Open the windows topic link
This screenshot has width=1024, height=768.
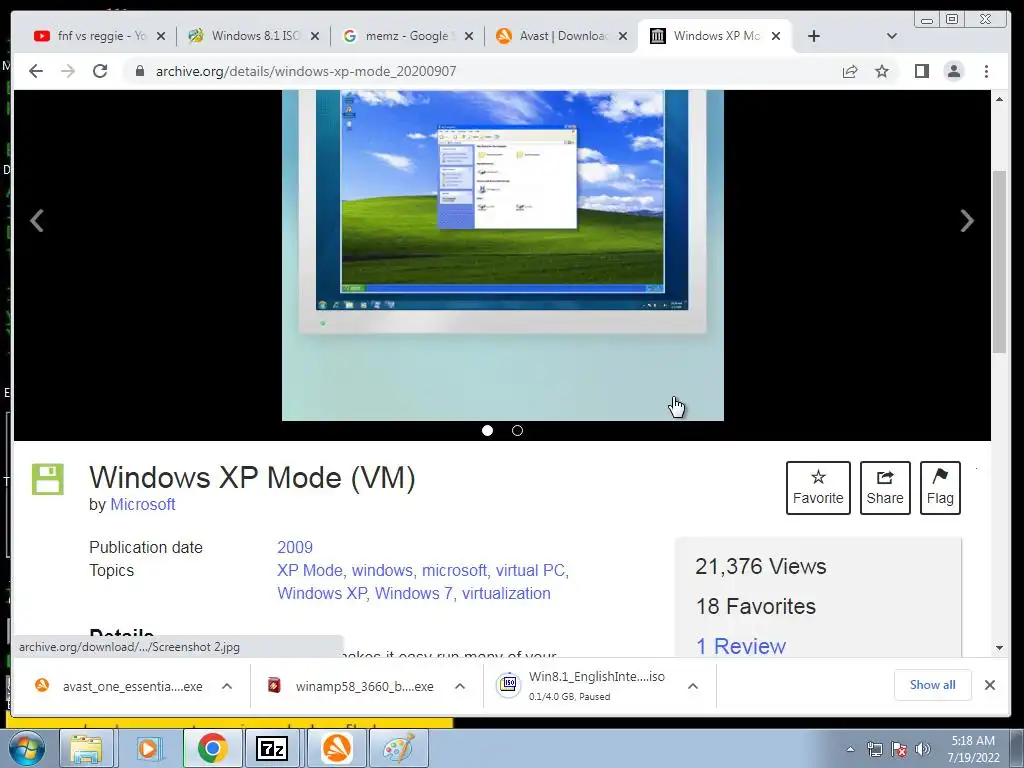pos(382,570)
